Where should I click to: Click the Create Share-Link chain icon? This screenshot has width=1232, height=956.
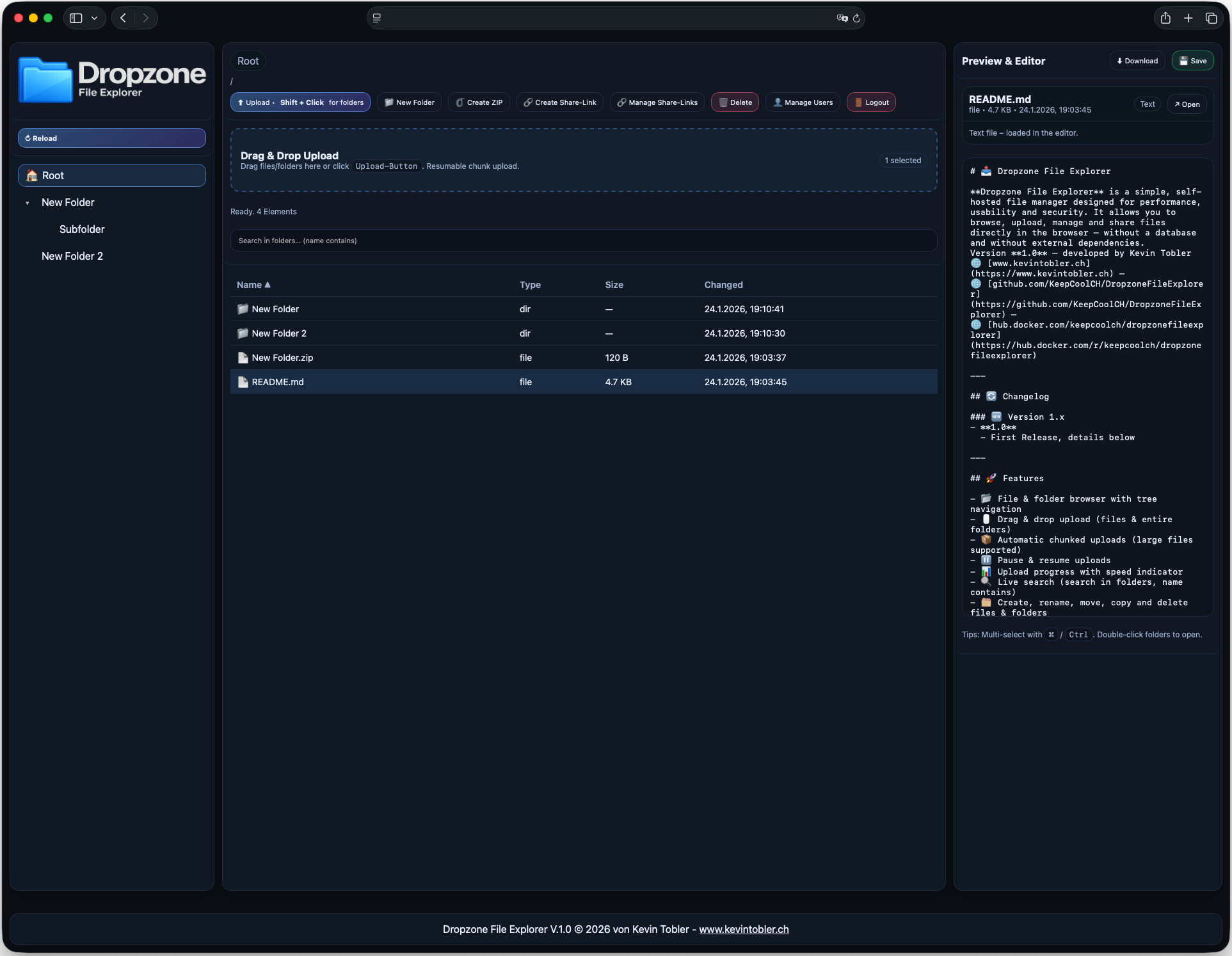tap(527, 102)
